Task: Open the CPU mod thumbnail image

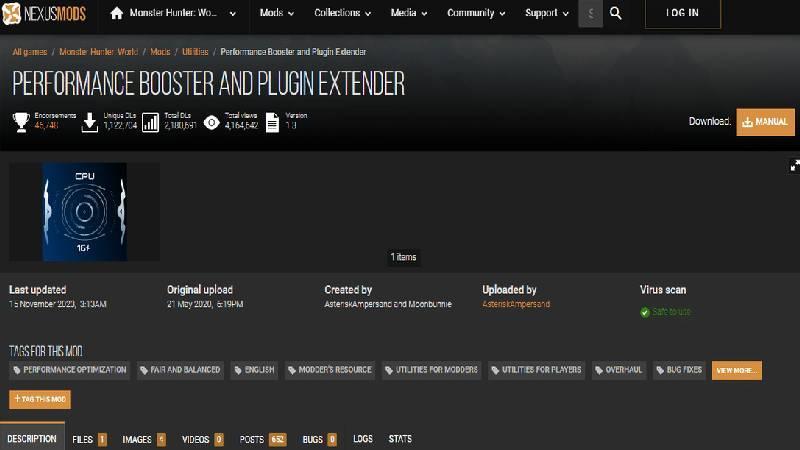Action: (84, 212)
